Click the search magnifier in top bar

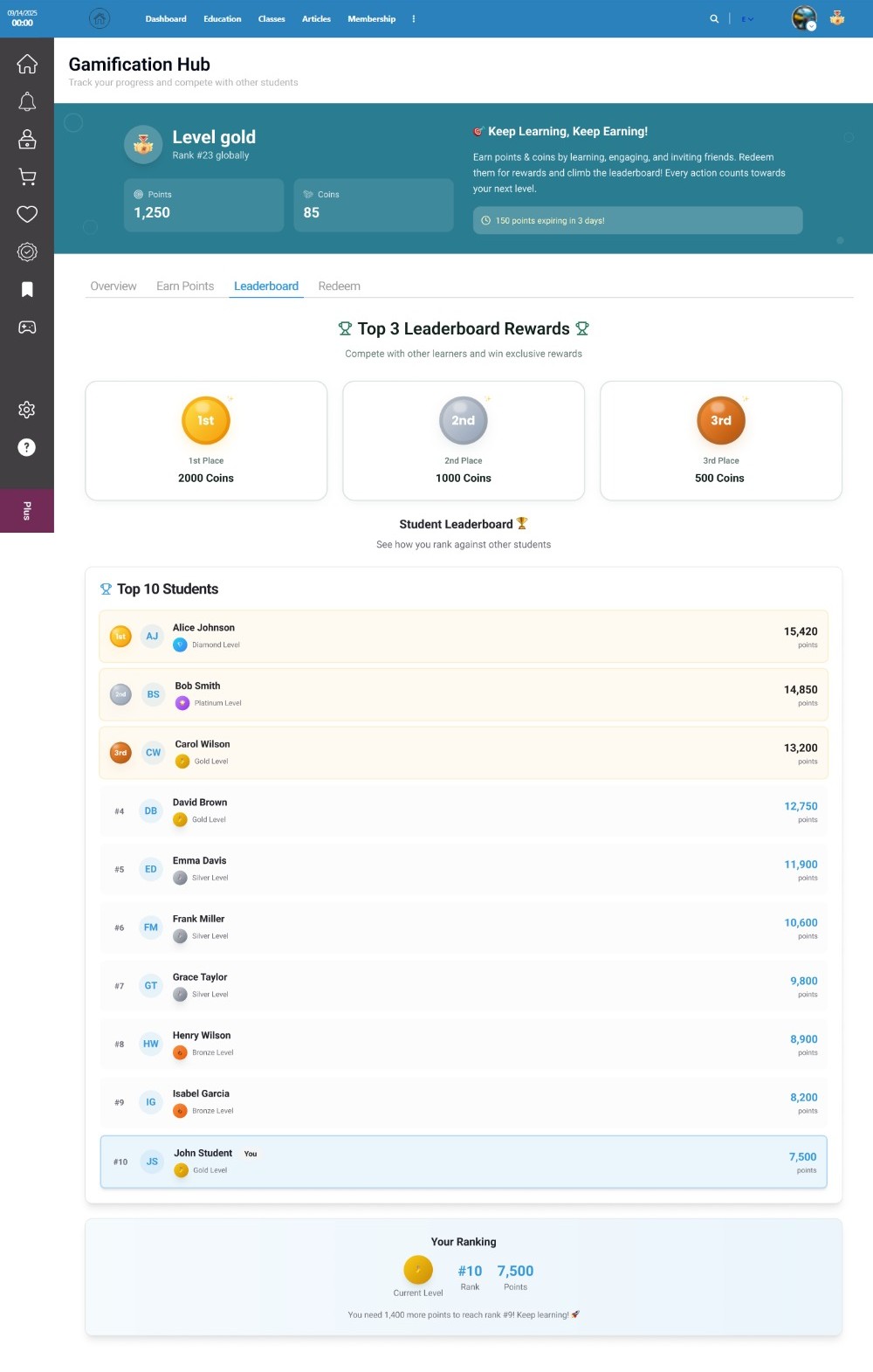[714, 18]
